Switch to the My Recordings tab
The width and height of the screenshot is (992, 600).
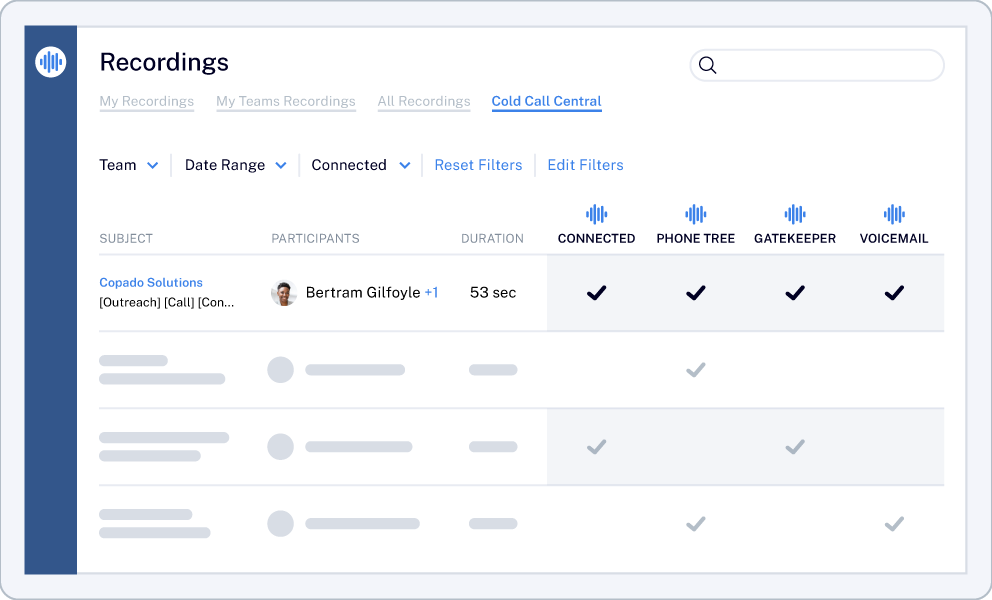click(x=147, y=101)
